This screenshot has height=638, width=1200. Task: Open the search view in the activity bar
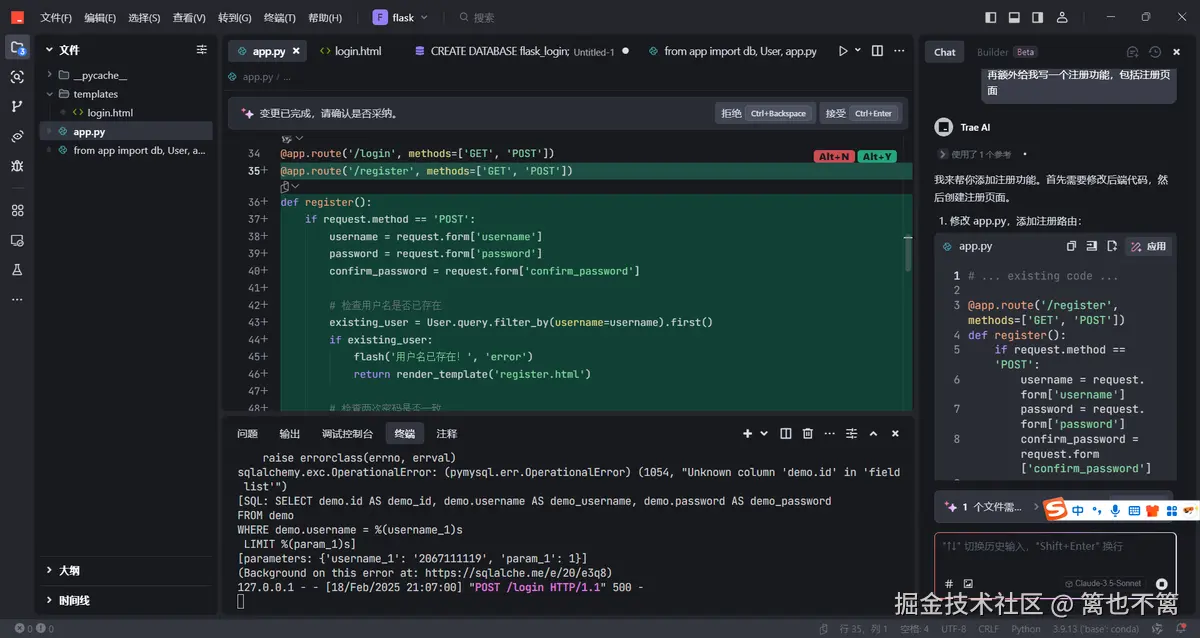point(17,77)
